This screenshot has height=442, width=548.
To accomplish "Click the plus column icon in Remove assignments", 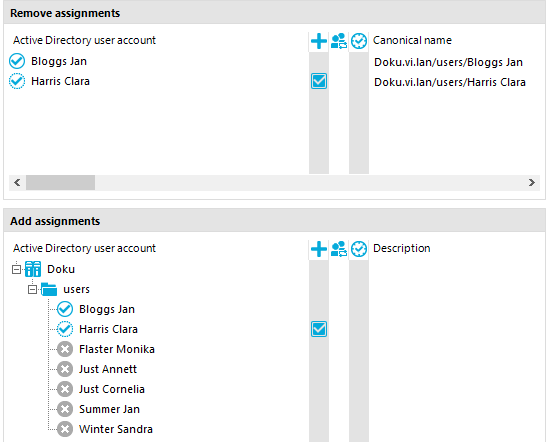I will [x=318, y=41].
